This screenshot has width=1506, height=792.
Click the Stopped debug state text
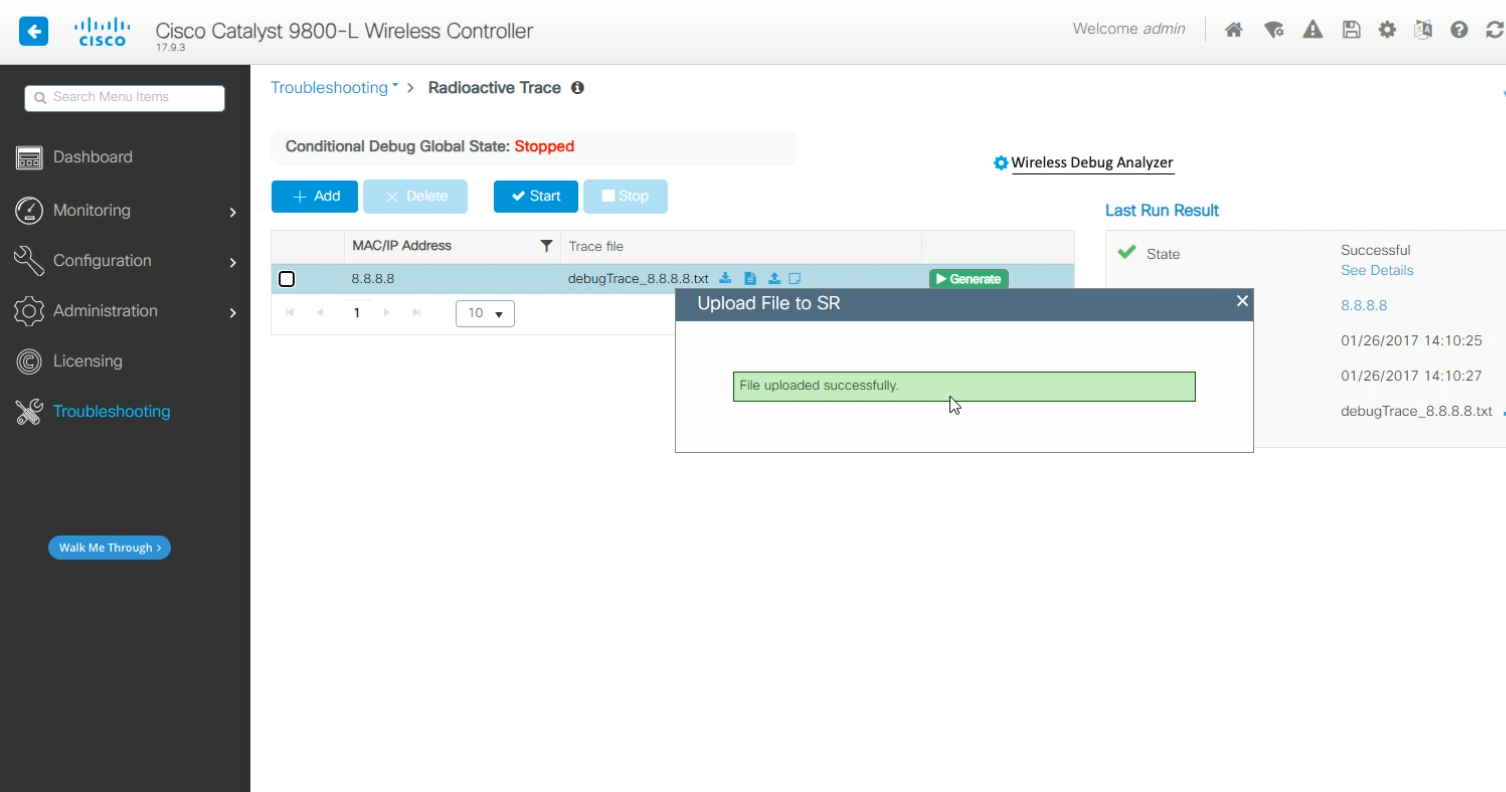click(x=544, y=147)
